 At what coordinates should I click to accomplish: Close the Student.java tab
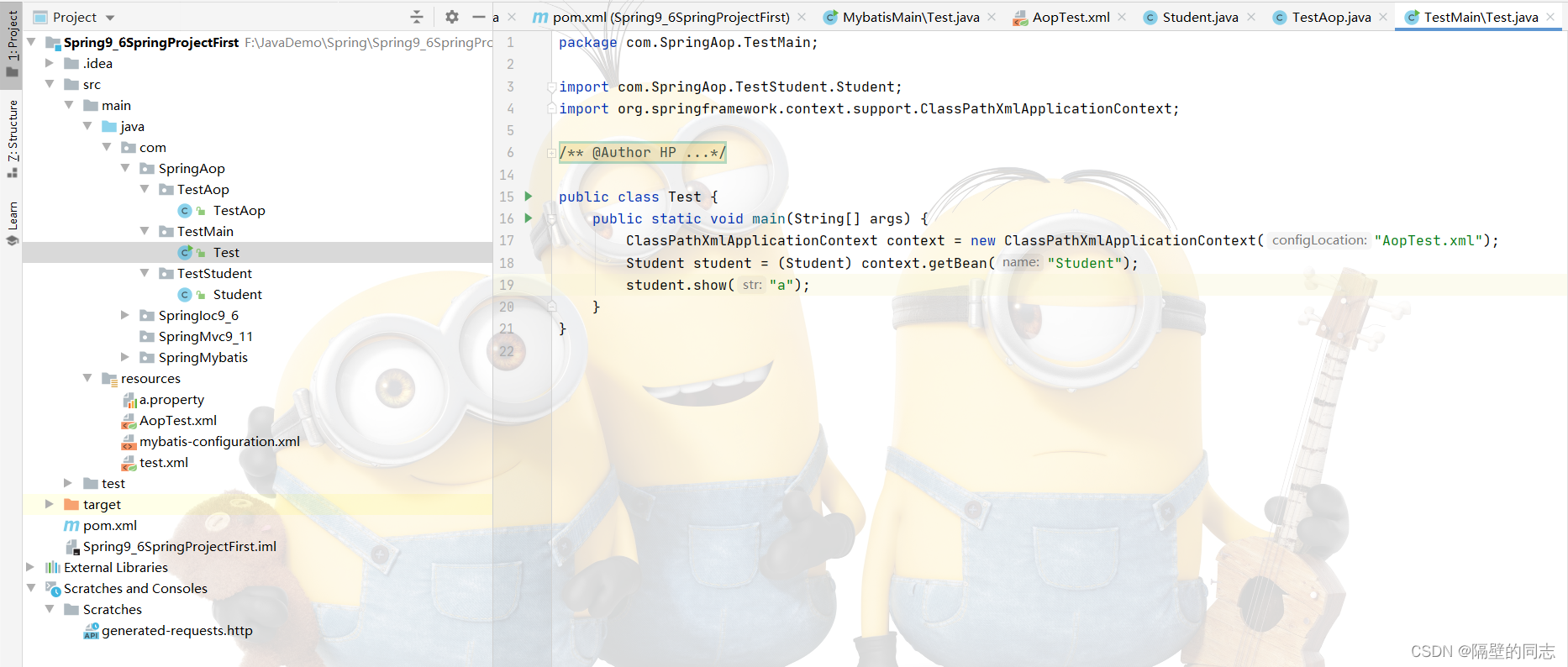coord(1251,17)
